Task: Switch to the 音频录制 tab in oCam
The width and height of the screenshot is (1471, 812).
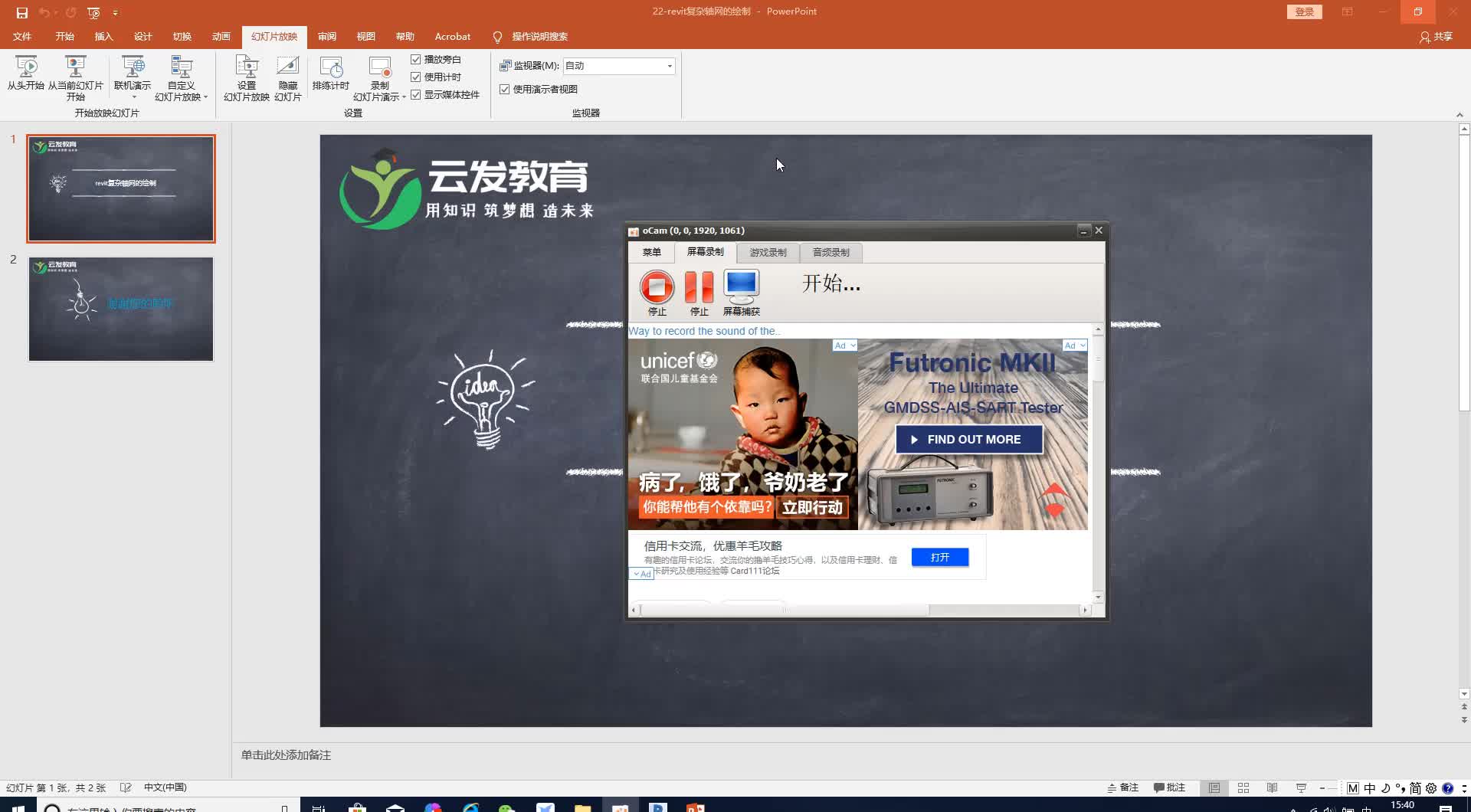Action: coord(831,252)
